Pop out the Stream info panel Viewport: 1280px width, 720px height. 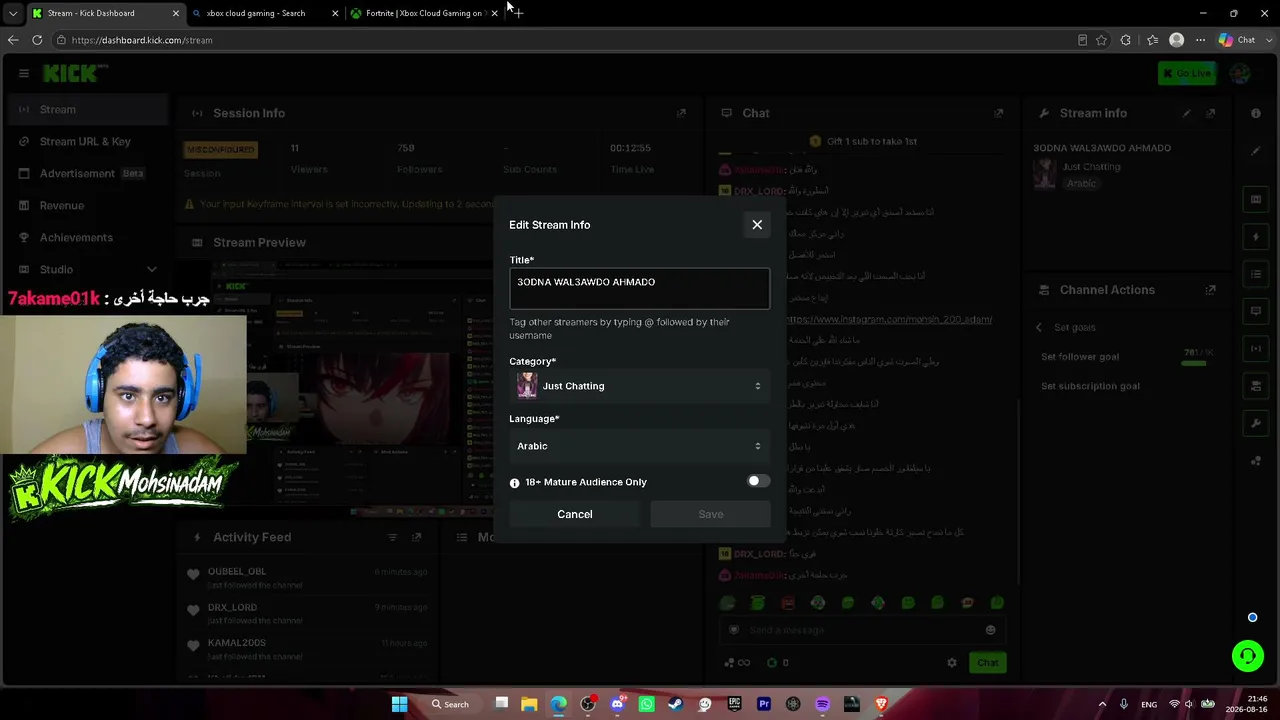tap(1211, 113)
